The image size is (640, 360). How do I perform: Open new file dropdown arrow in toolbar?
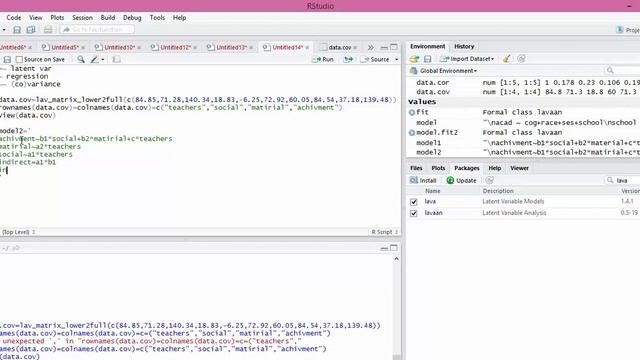[3, 30]
